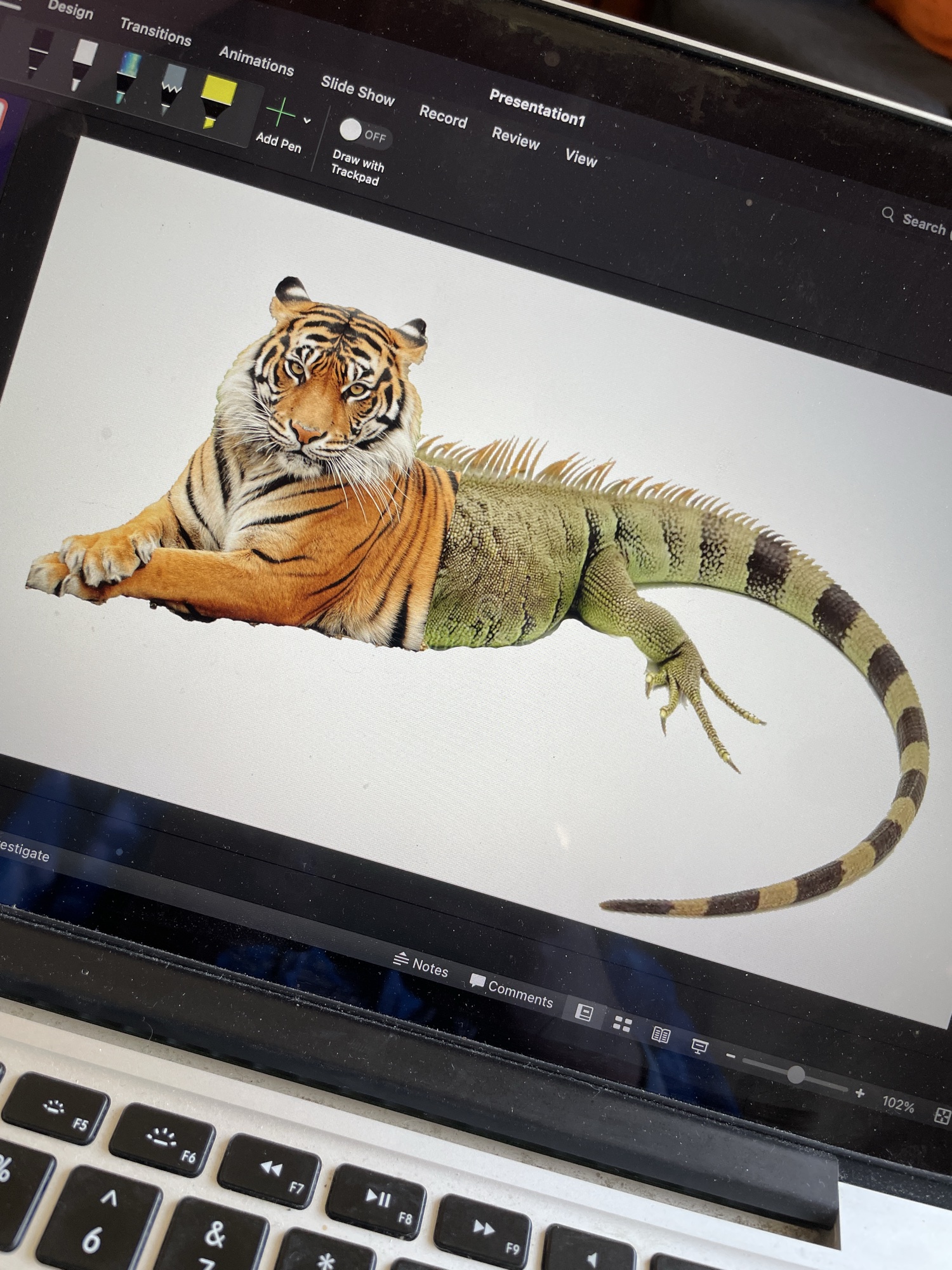Screen dimensions: 952x1270
Task: Open the Review tab
Action: pyautogui.click(x=515, y=138)
